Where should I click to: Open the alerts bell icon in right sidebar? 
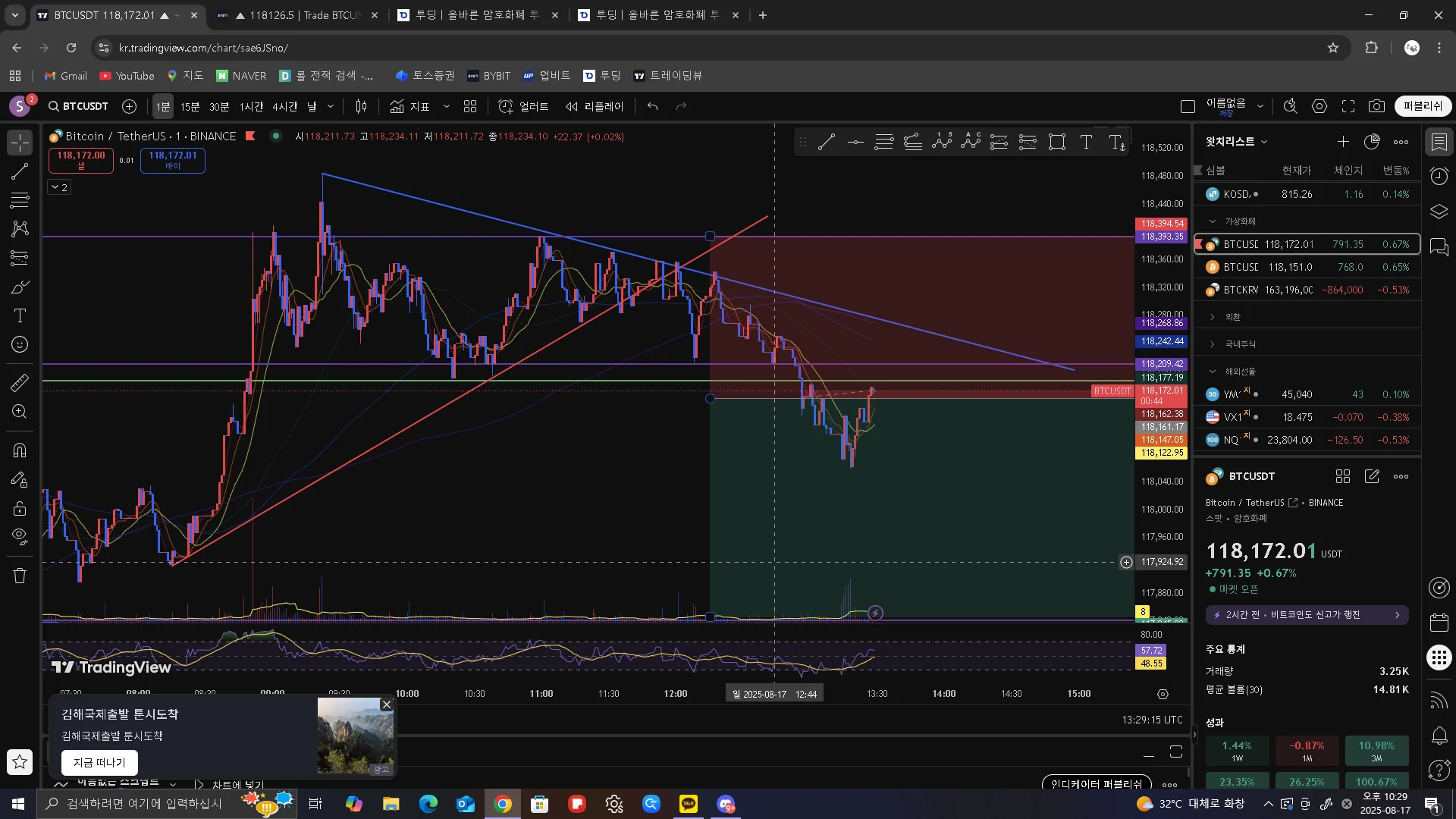[x=1439, y=735]
